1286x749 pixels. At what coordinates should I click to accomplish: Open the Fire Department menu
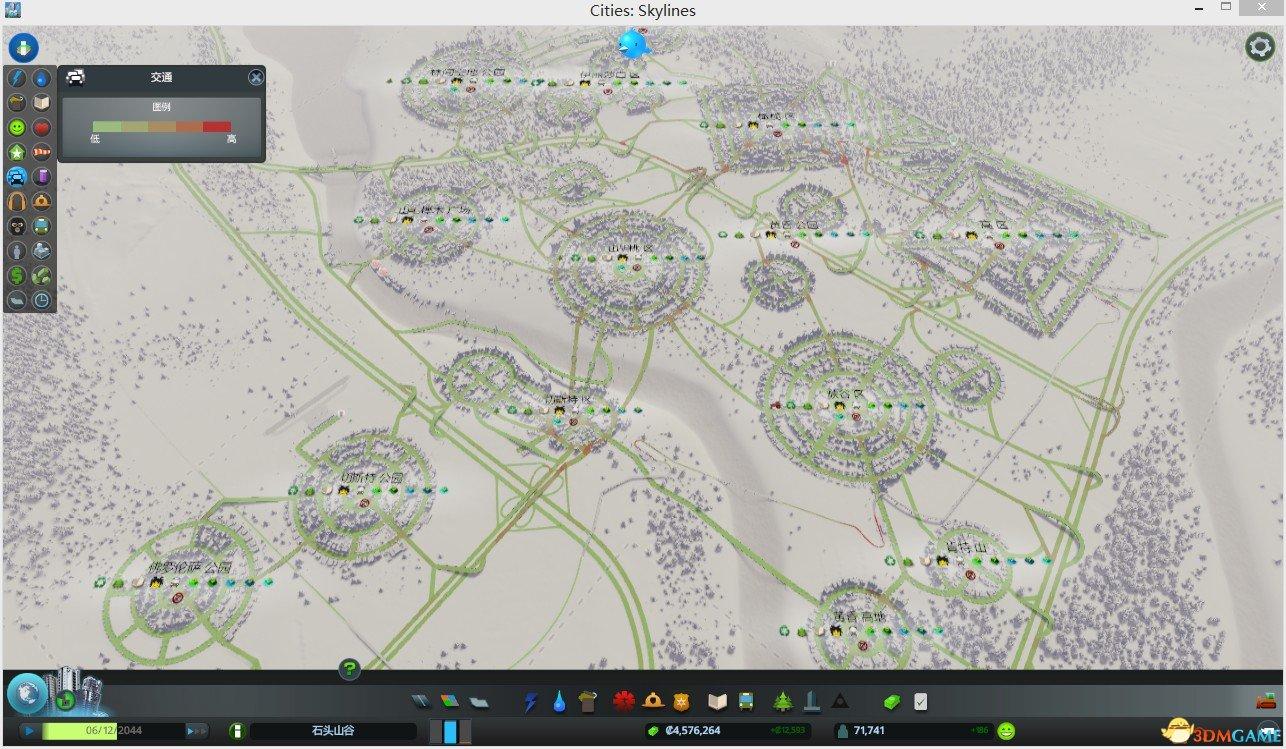tap(653, 702)
